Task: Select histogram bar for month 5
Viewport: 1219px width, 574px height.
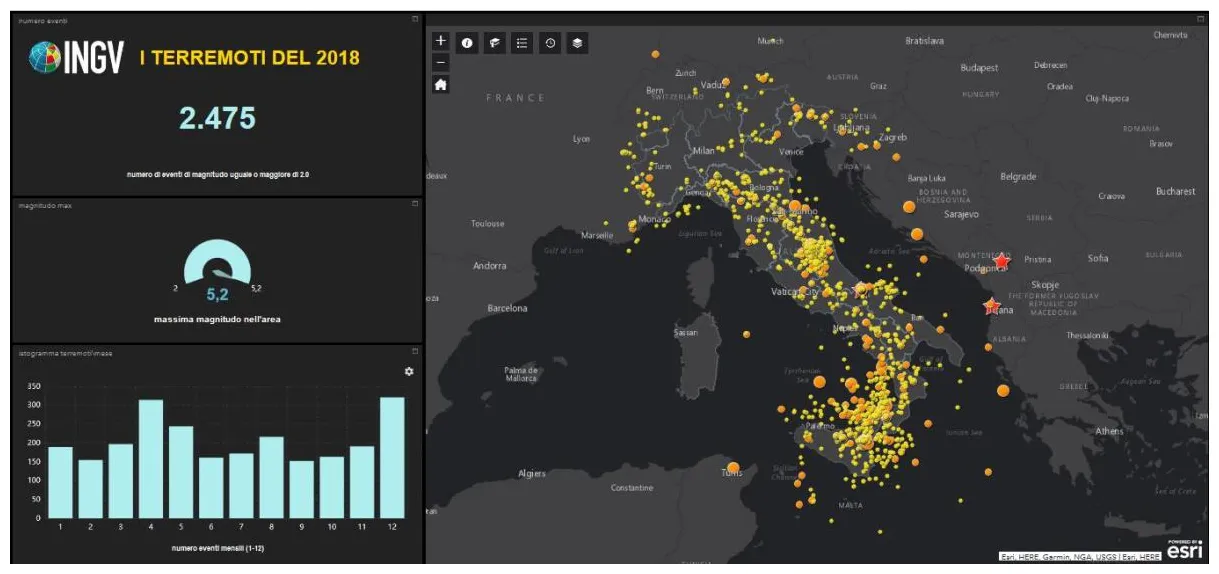Action: click(x=181, y=472)
